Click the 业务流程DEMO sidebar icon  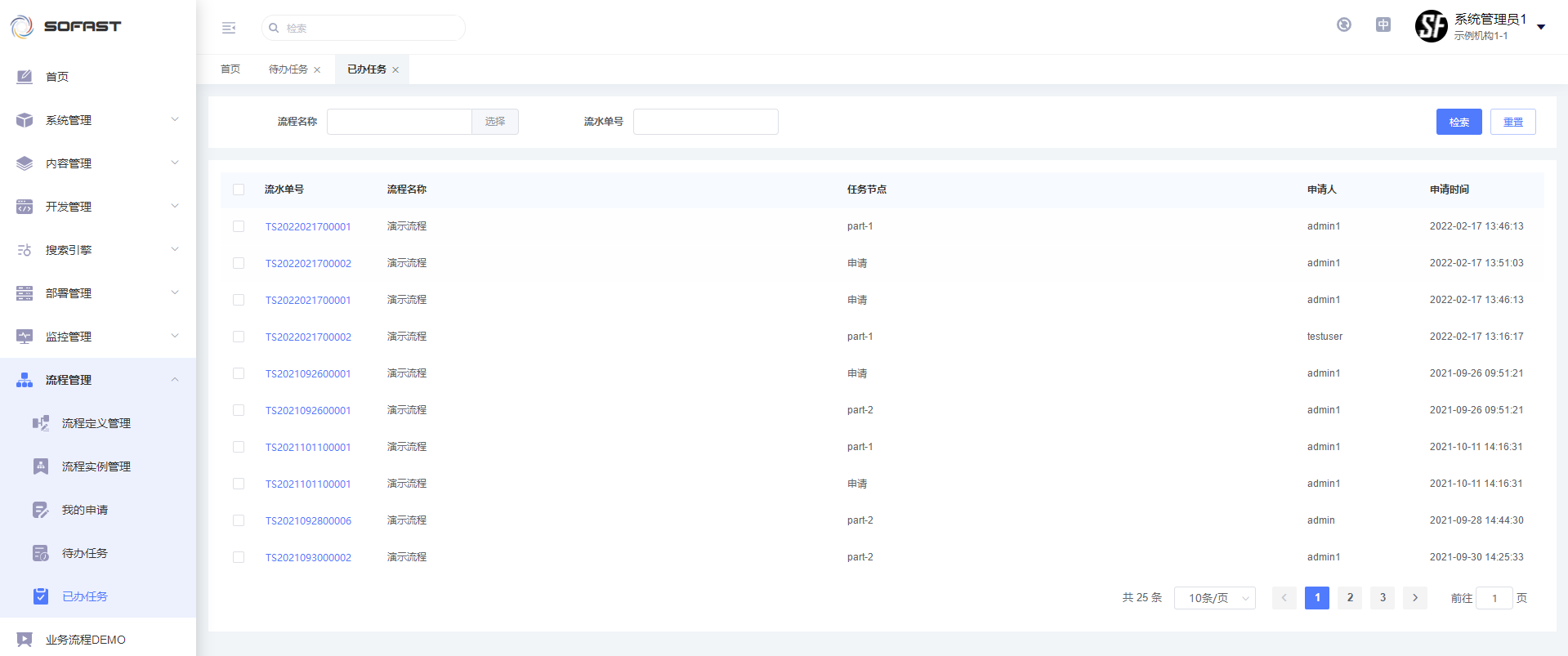point(25,640)
